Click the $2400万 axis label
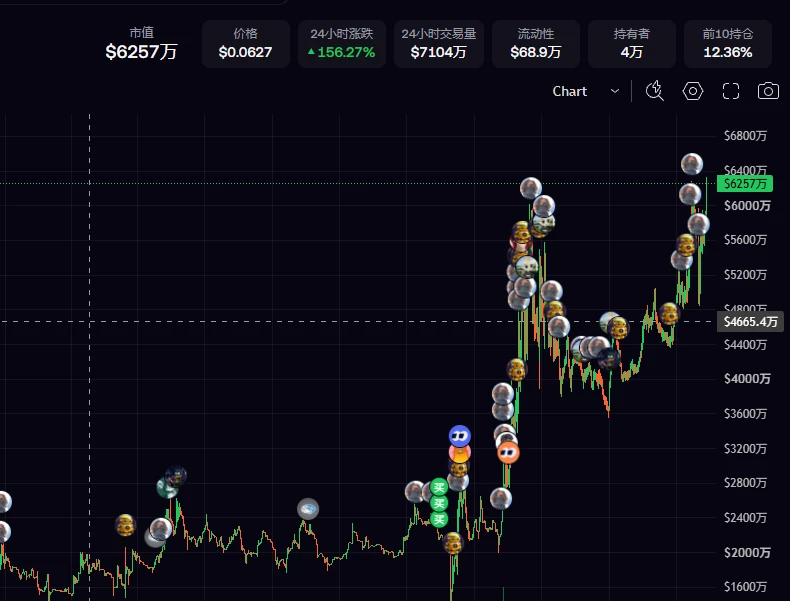The height and width of the screenshot is (601, 790). click(x=745, y=517)
